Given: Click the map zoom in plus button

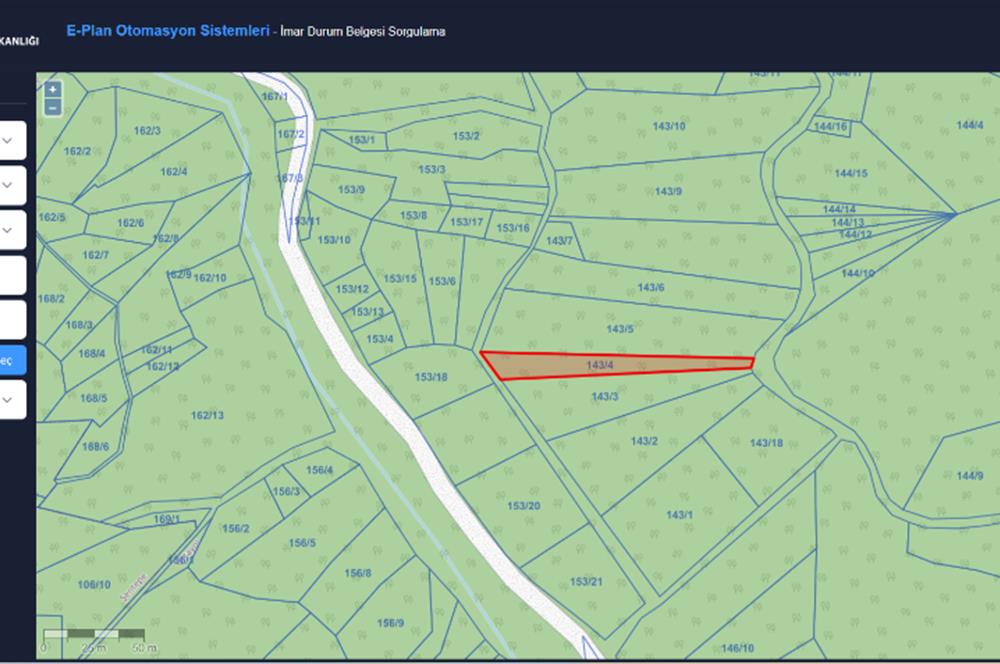Looking at the screenshot, I should coord(52,90).
